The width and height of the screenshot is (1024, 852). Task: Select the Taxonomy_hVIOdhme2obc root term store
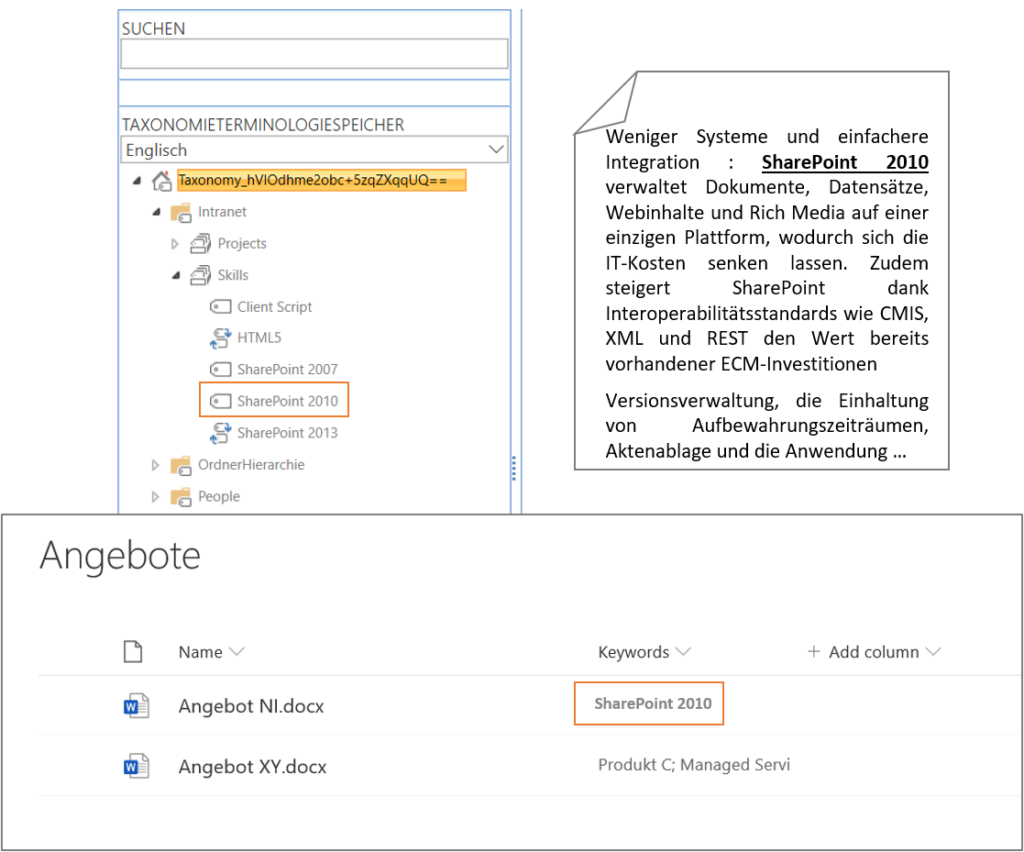(x=321, y=180)
